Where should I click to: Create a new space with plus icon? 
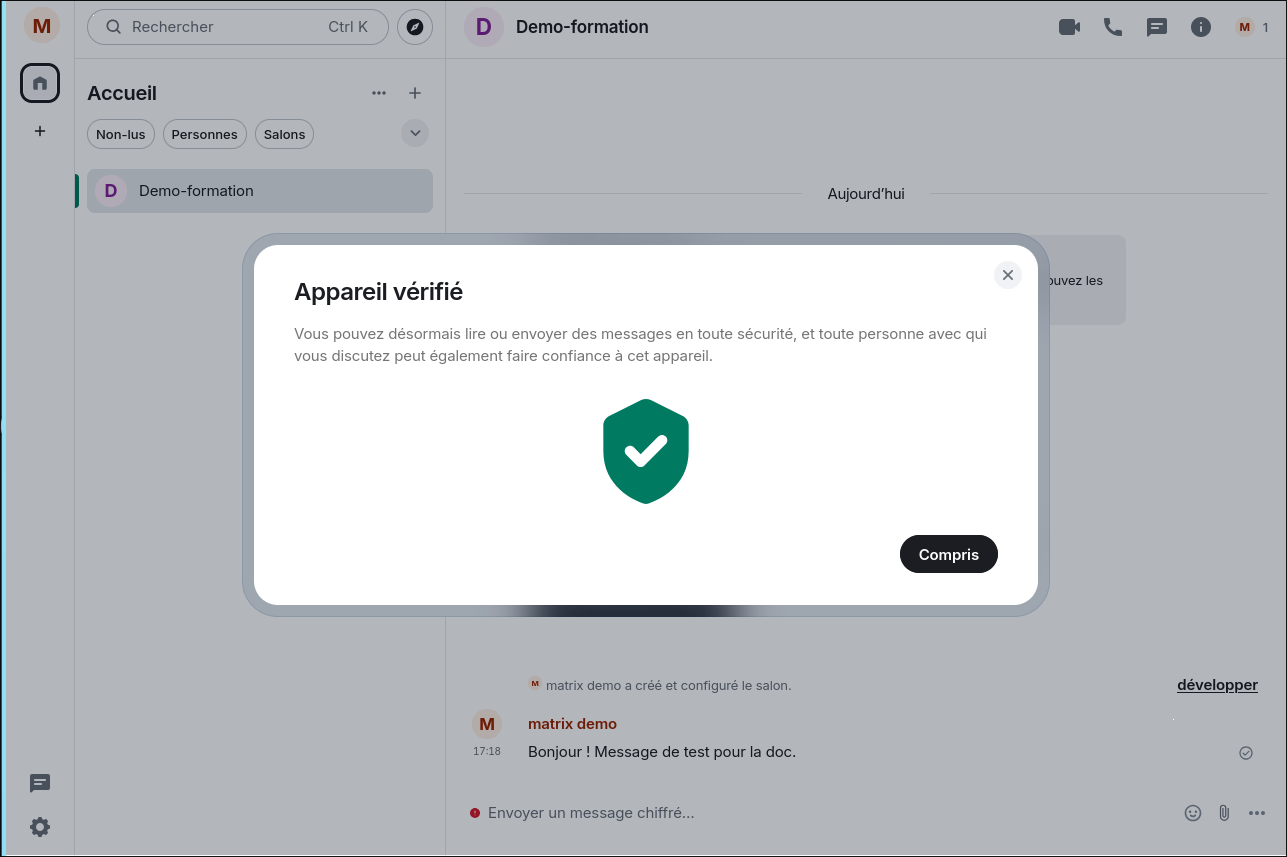(x=40, y=131)
